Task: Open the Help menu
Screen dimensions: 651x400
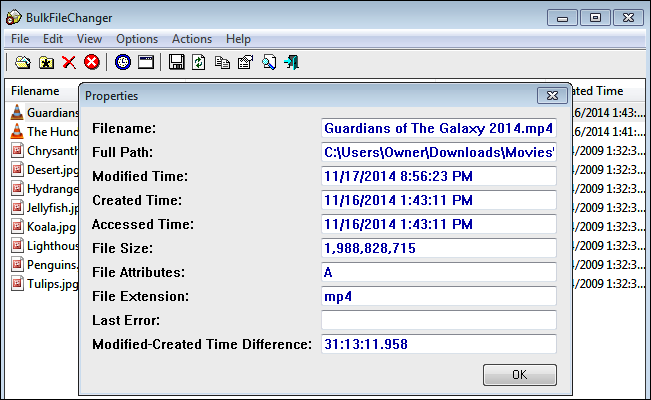Action: (238, 39)
